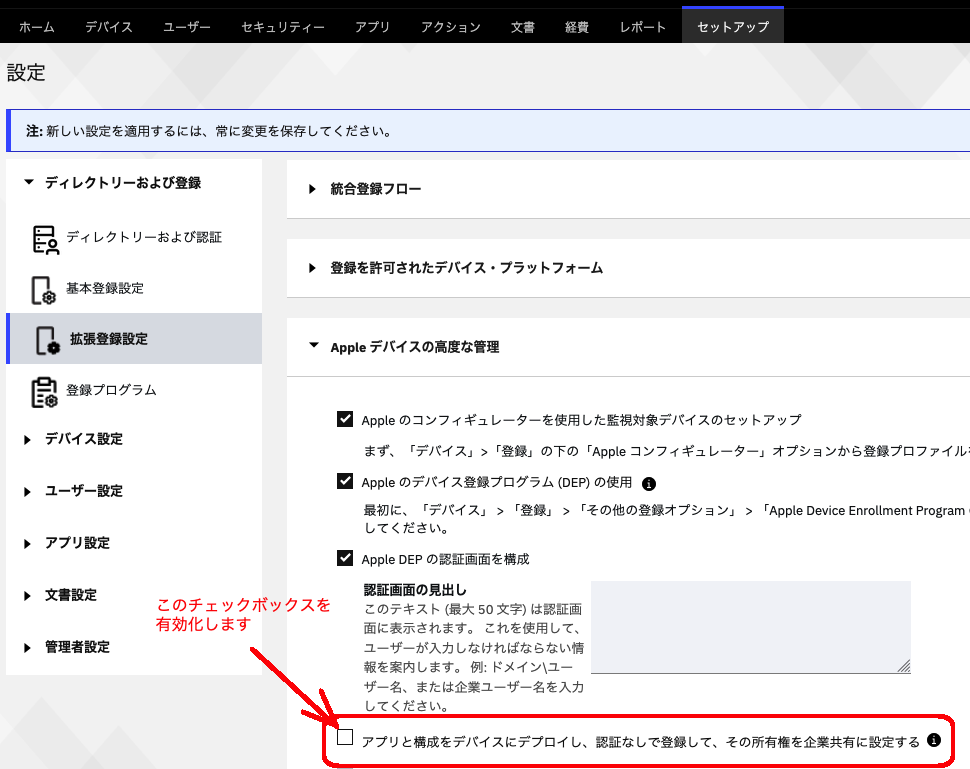Open 文書 menu tab
The height and width of the screenshot is (769, 970).
523,27
